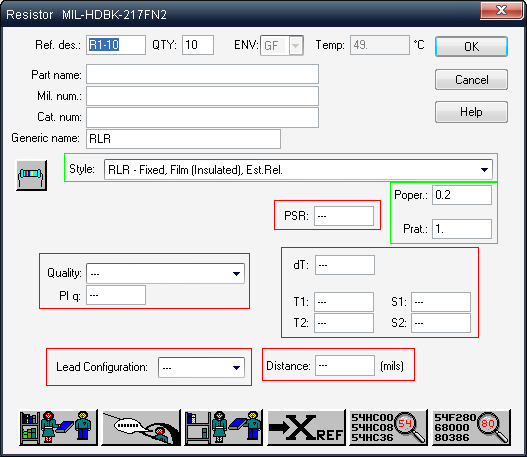Close the Resistor dialog window
Viewport: 527px width, 457px height.
coord(501,11)
